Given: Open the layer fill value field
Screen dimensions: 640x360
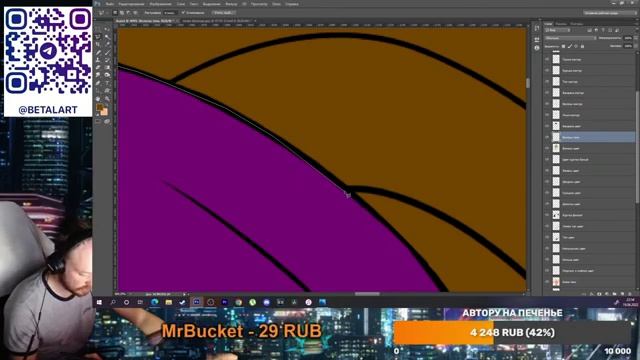Looking at the screenshot, I should (x=628, y=46).
